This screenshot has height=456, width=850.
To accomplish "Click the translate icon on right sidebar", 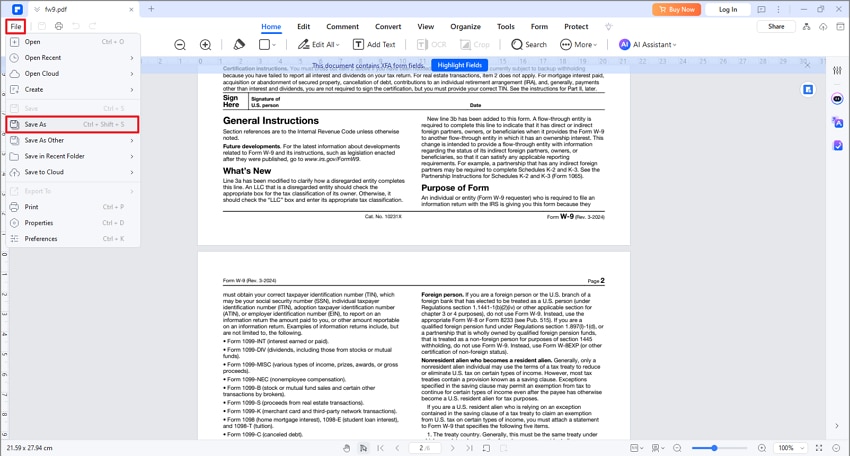I will (838, 123).
